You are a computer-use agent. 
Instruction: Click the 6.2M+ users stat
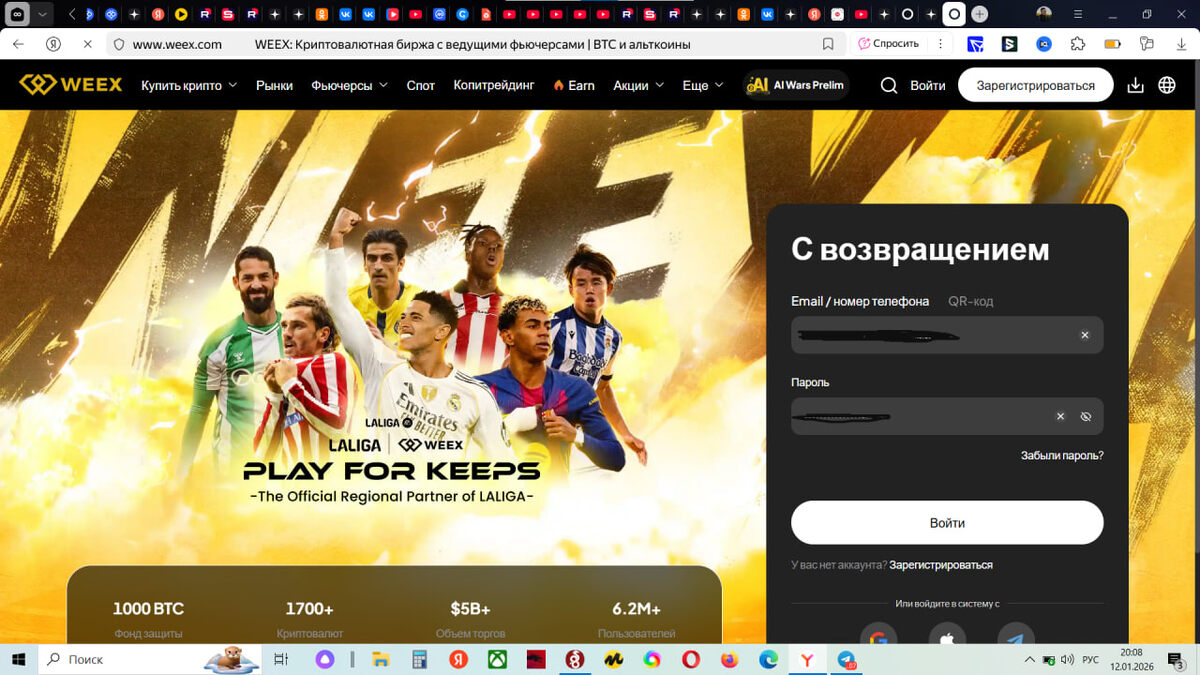(x=636, y=619)
